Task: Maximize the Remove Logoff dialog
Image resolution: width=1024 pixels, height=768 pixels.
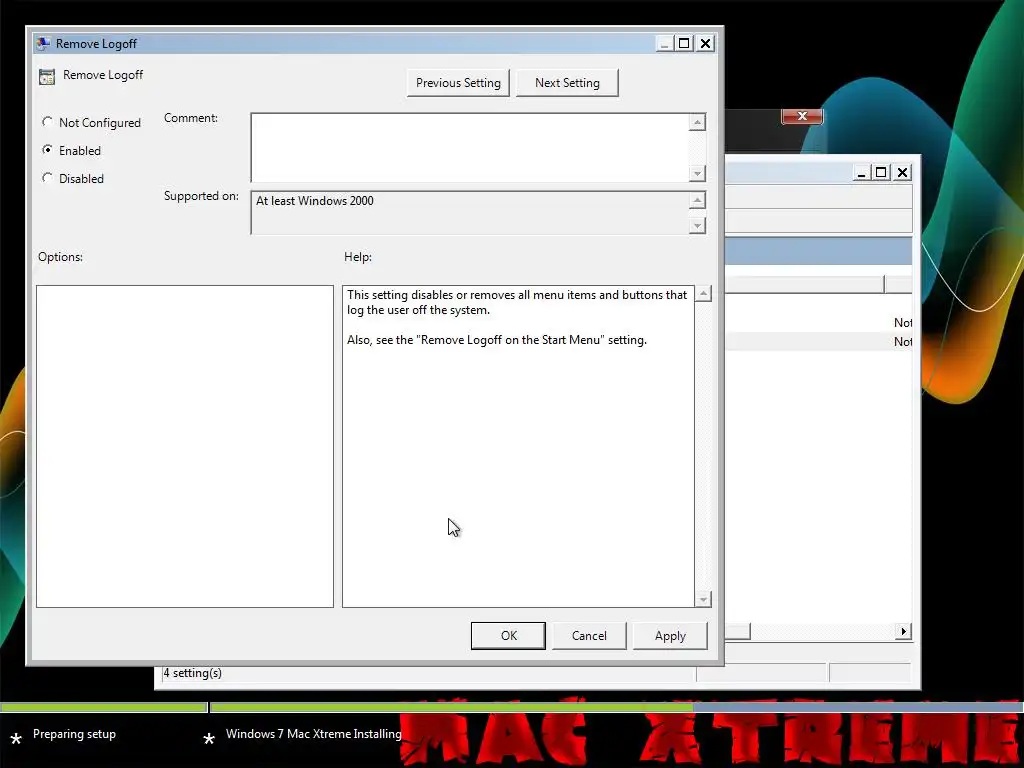Action: pyautogui.click(x=684, y=43)
